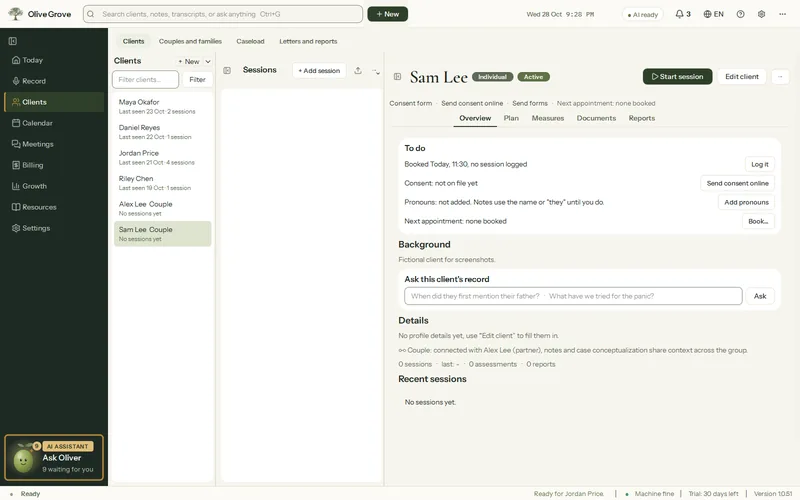Select client Daniel Reyes
This screenshot has height=500, width=800.
tap(162, 132)
